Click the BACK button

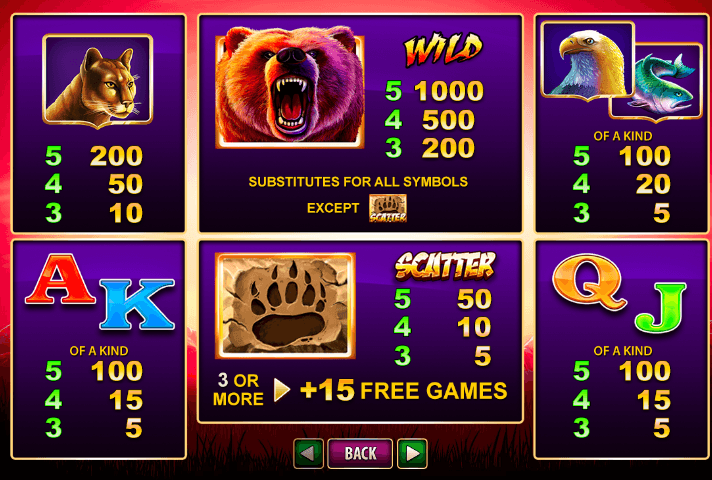(360, 453)
